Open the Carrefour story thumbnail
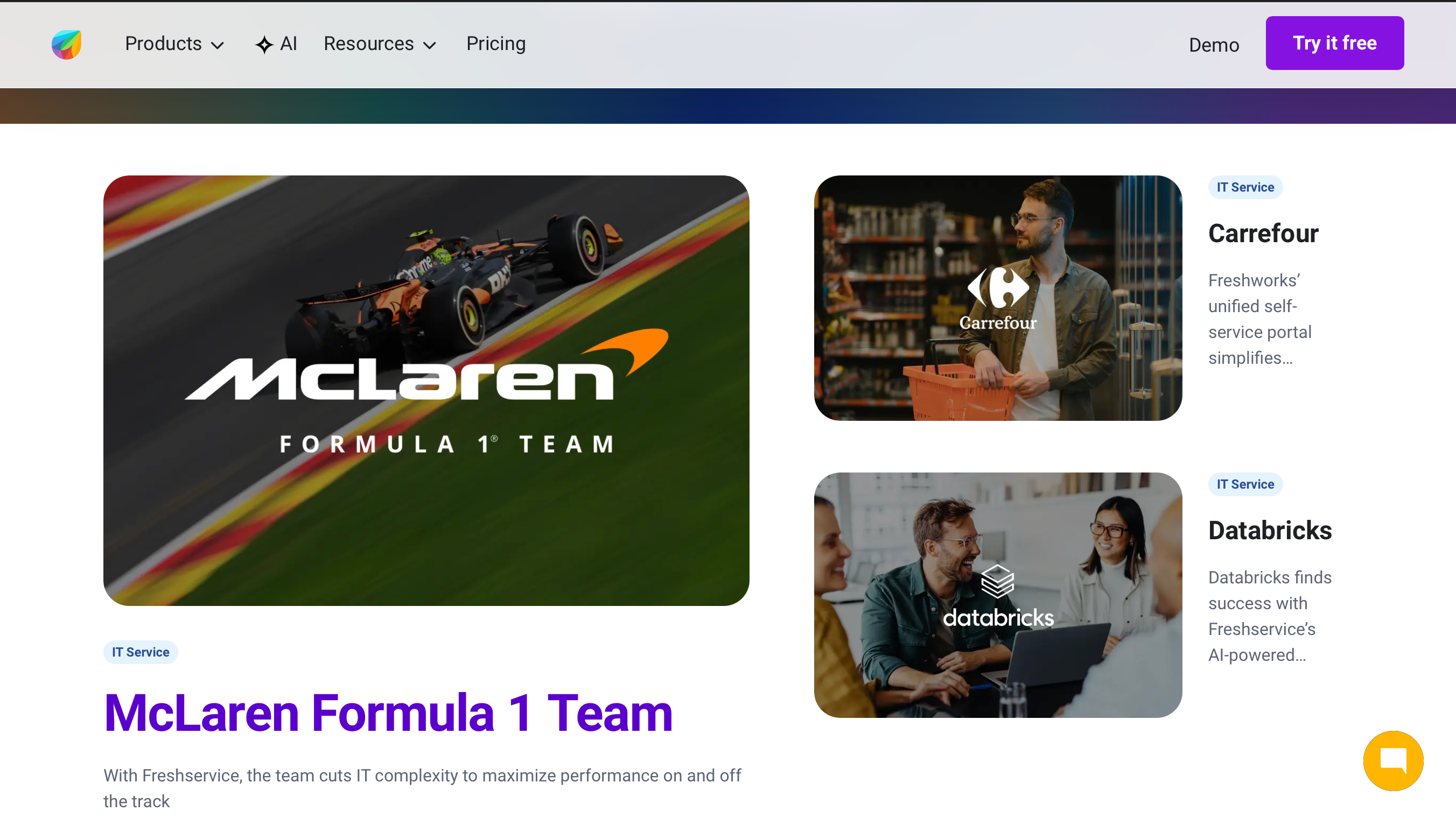The width and height of the screenshot is (1456, 818). tap(998, 298)
